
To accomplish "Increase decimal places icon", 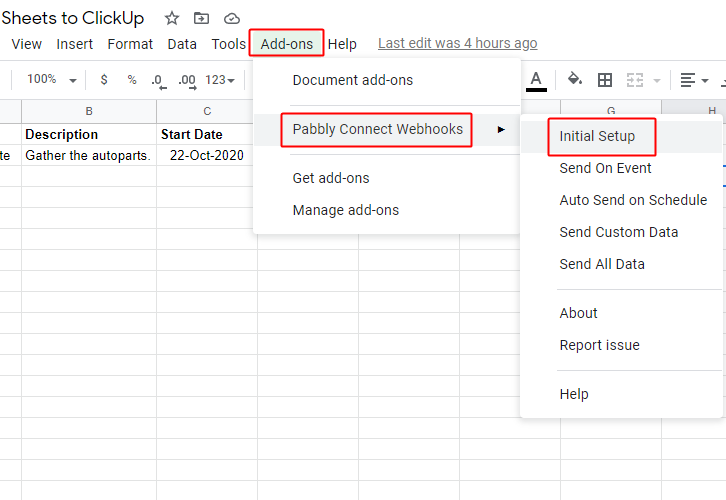I will click(187, 81).
